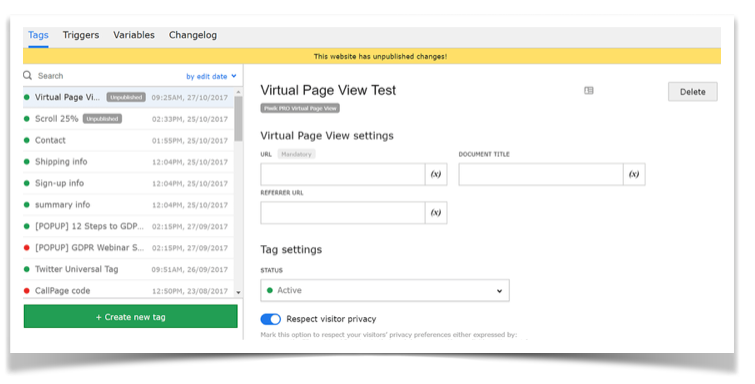Click green status dot of Contact tag

(x=27, y=140)
